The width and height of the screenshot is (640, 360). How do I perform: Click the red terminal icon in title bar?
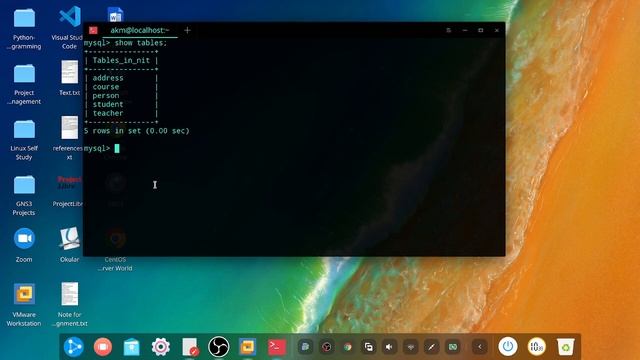point(93,30)
